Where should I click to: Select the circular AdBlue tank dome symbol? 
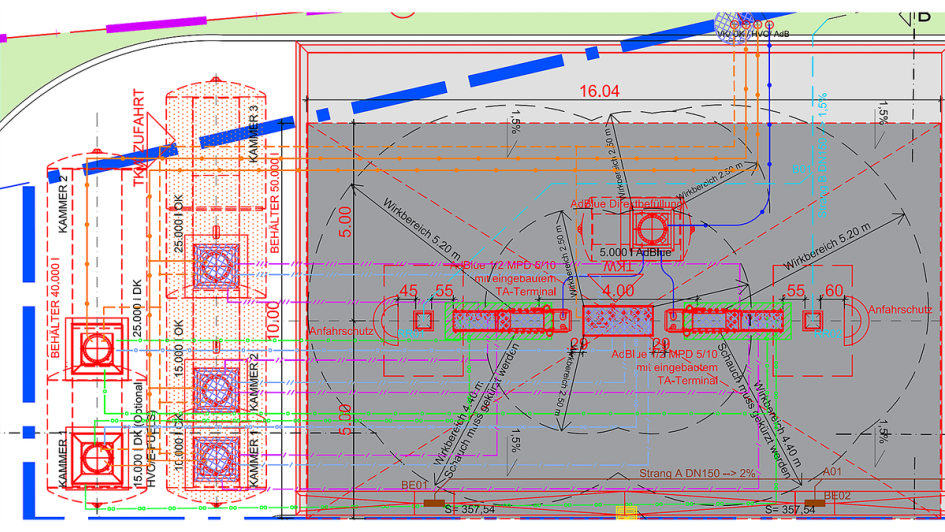(652, 230)
